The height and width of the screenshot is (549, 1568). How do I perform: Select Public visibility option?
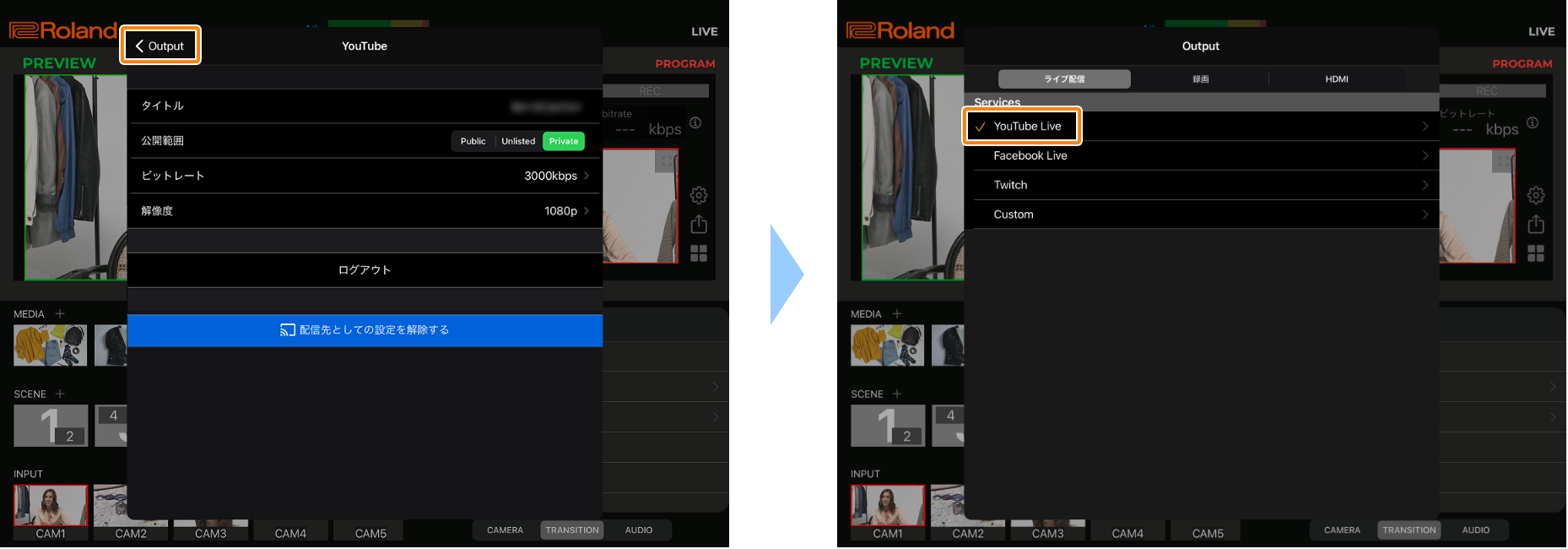473,141
